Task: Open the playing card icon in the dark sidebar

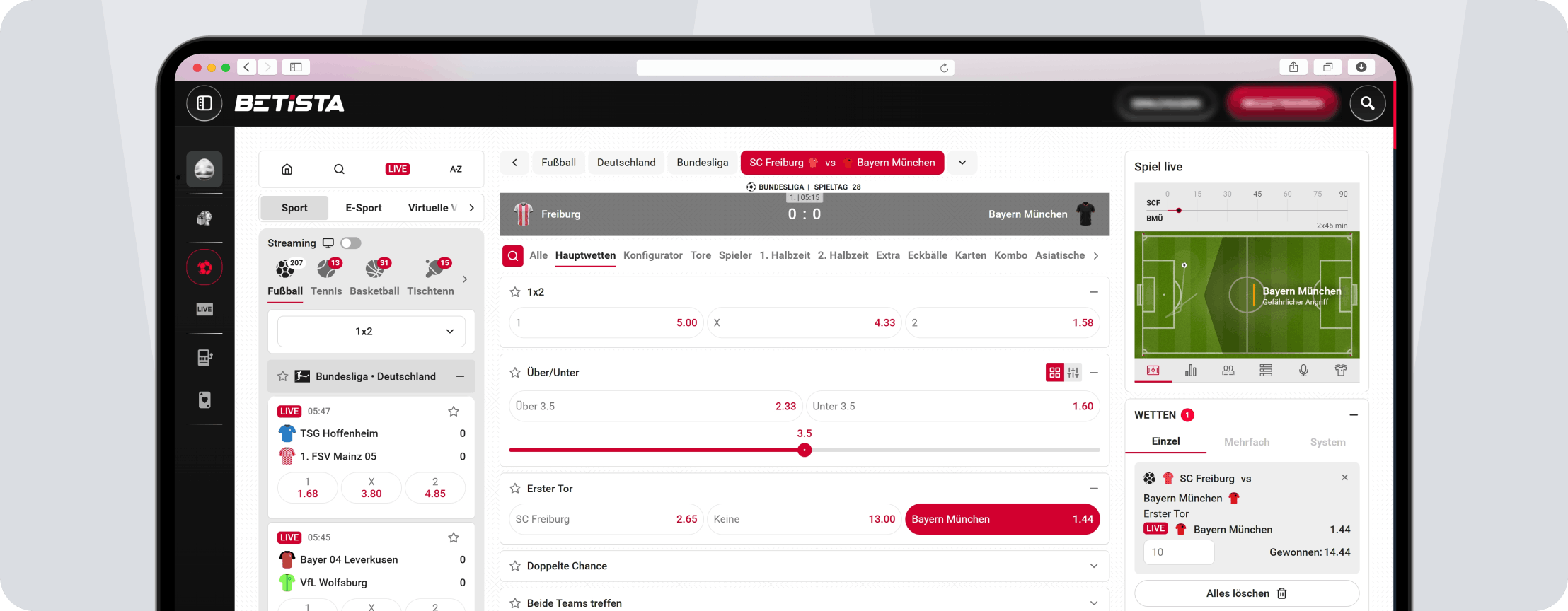Action: (x=204, y=400)
